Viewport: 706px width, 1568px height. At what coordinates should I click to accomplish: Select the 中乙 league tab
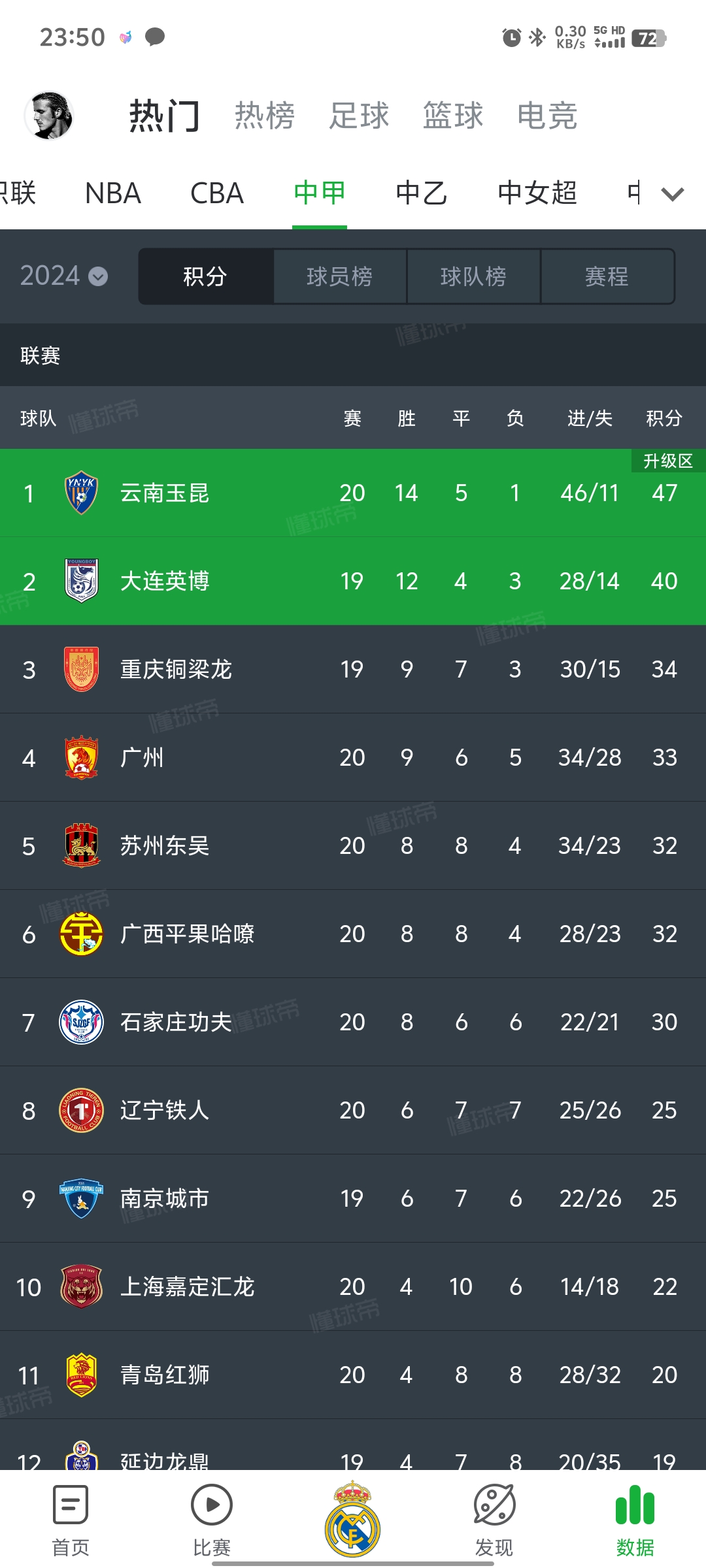(x=422, y=193)
